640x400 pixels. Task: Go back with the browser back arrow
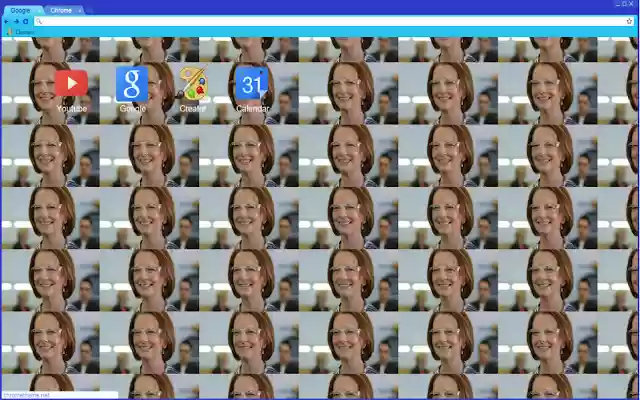coord(6,21)
